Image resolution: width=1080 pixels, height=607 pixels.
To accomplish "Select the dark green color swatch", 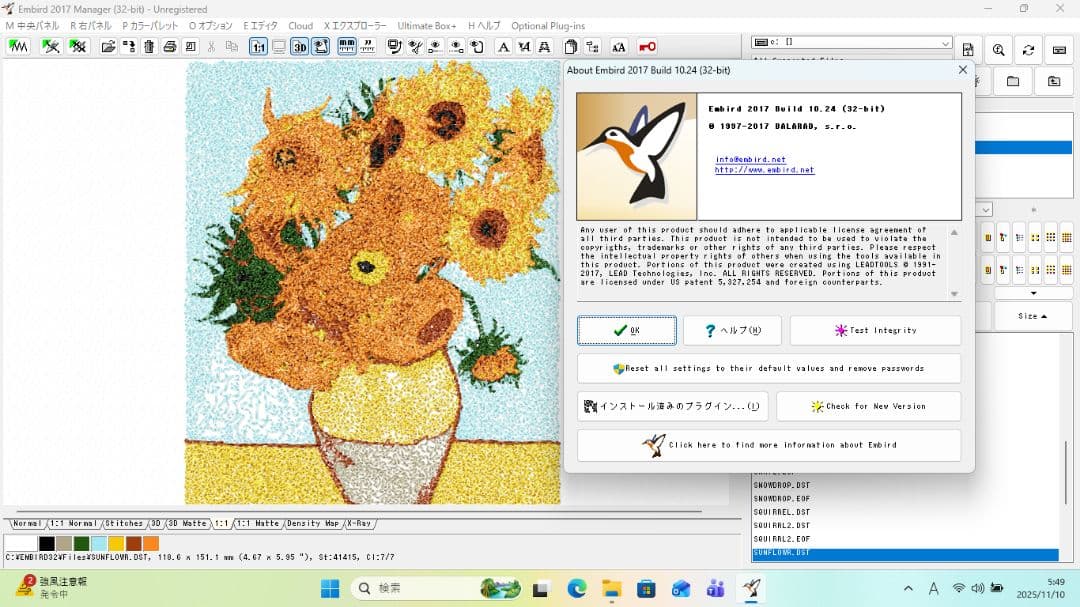I will coord(81,544).
